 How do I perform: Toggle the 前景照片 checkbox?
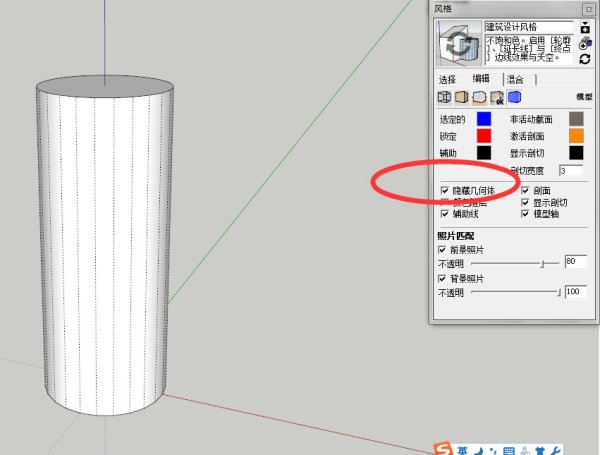(x=443, y=249)
